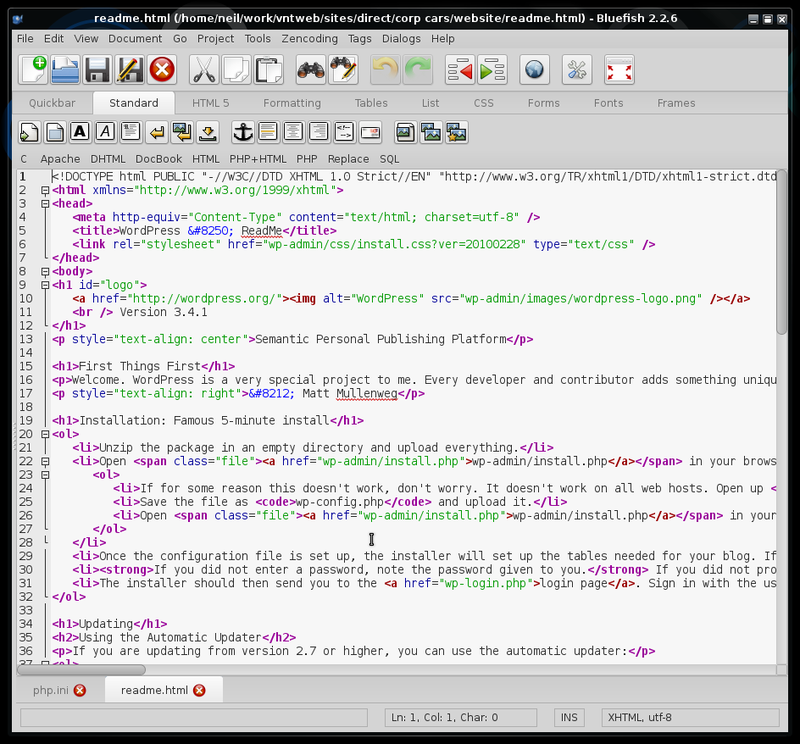
Task: Toggle INS insert mode in status bar
Action: click(569, 717)
